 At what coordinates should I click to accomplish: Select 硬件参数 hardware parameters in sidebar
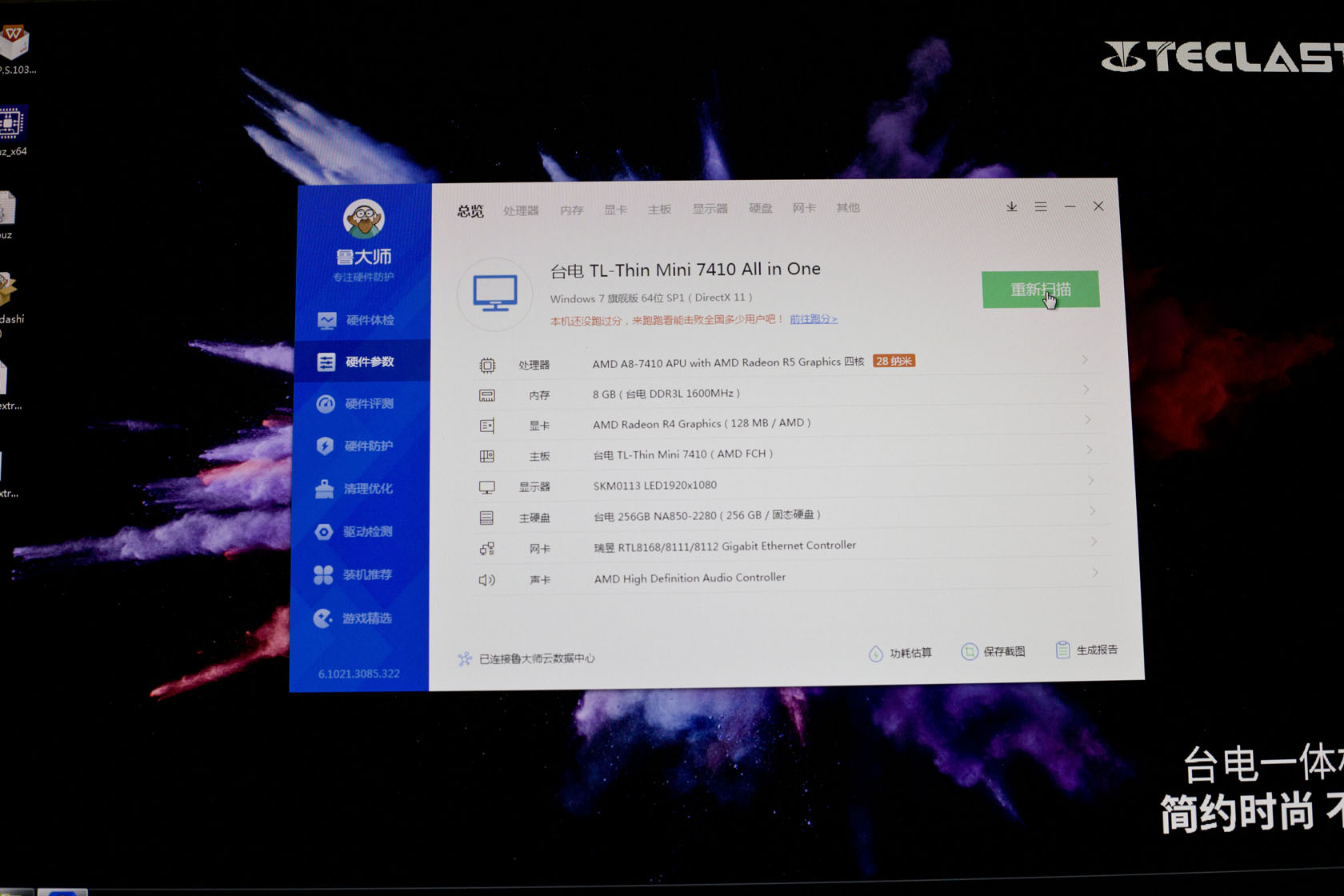(x=362, y=362)
